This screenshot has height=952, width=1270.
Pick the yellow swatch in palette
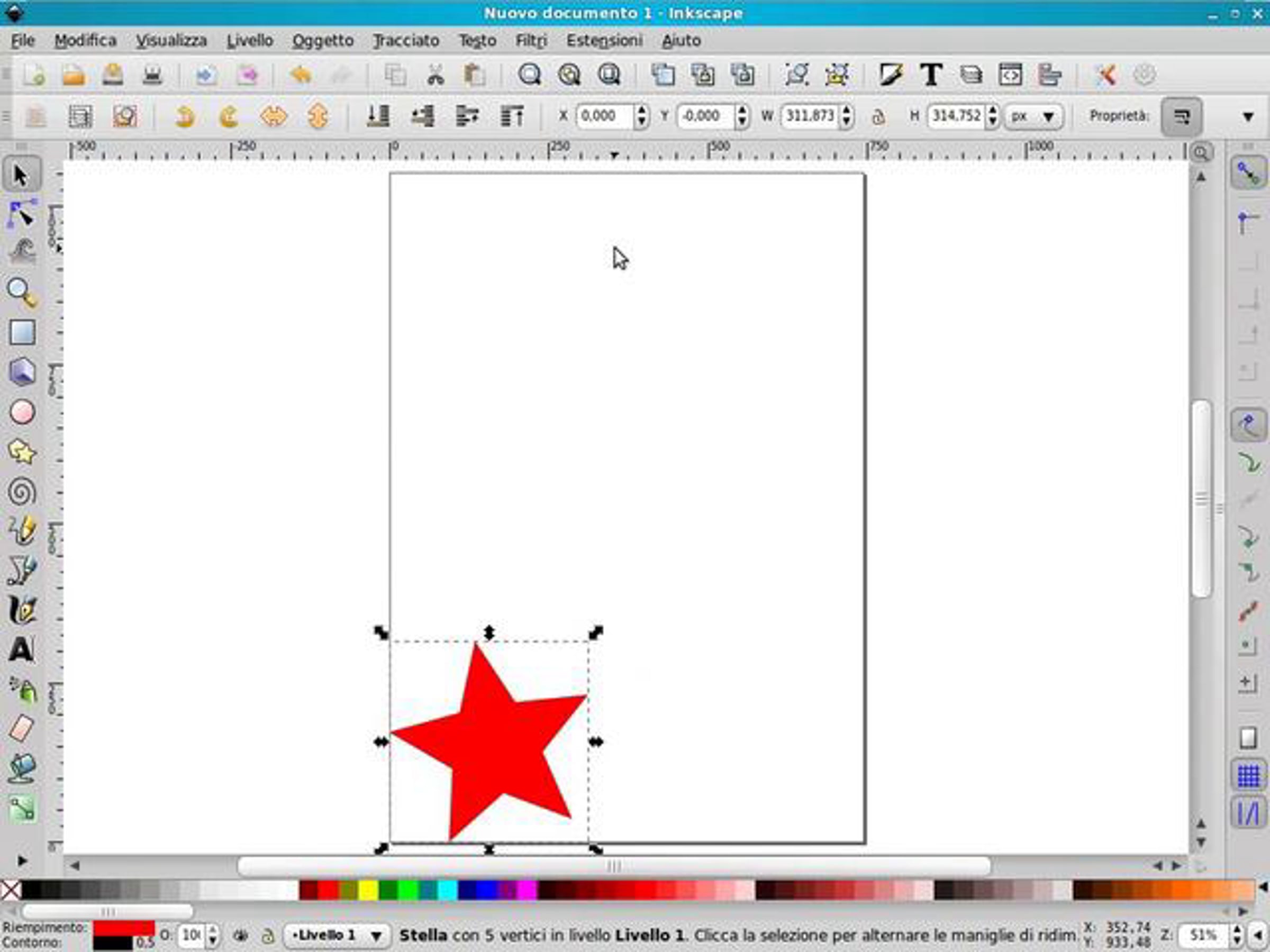(368, 890)
